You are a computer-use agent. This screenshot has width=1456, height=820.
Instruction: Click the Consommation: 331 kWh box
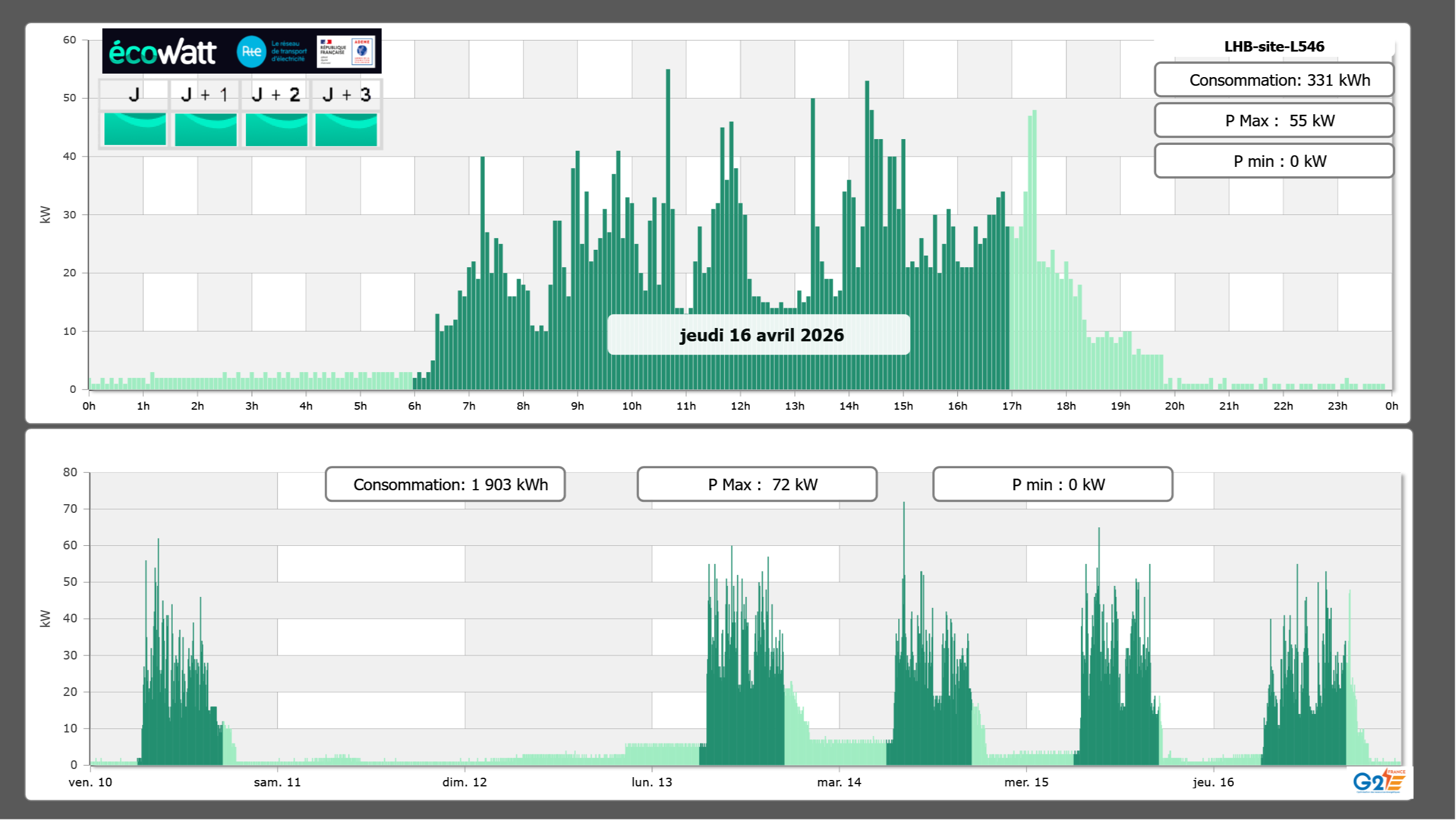click(1274, 80)
